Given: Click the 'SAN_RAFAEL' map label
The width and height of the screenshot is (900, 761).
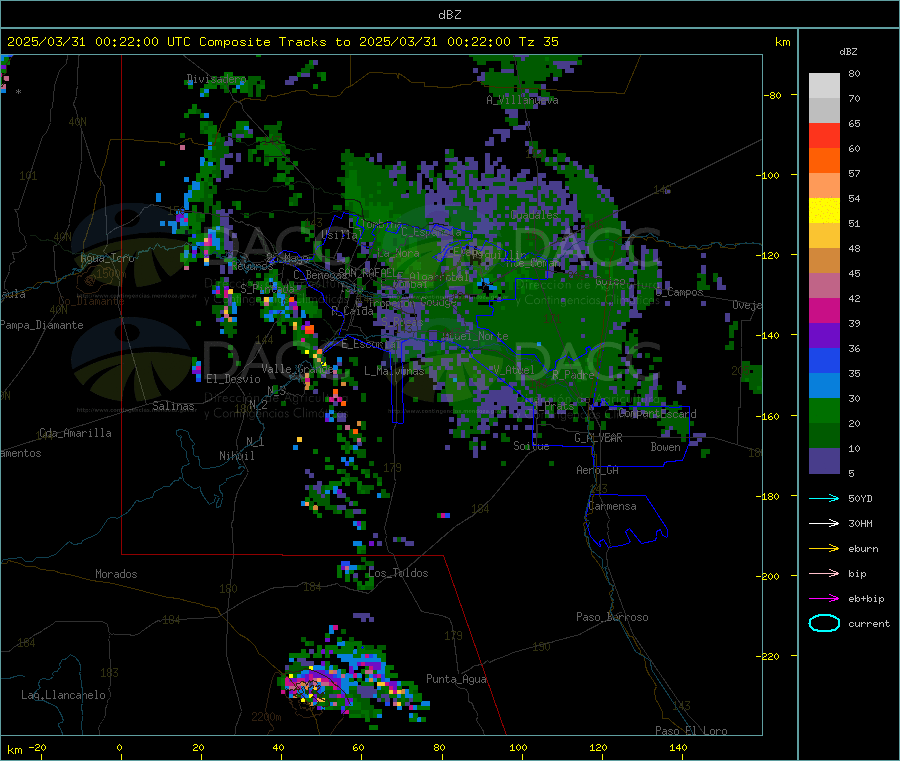Looking at the screenshot, I should coord(367,272).
